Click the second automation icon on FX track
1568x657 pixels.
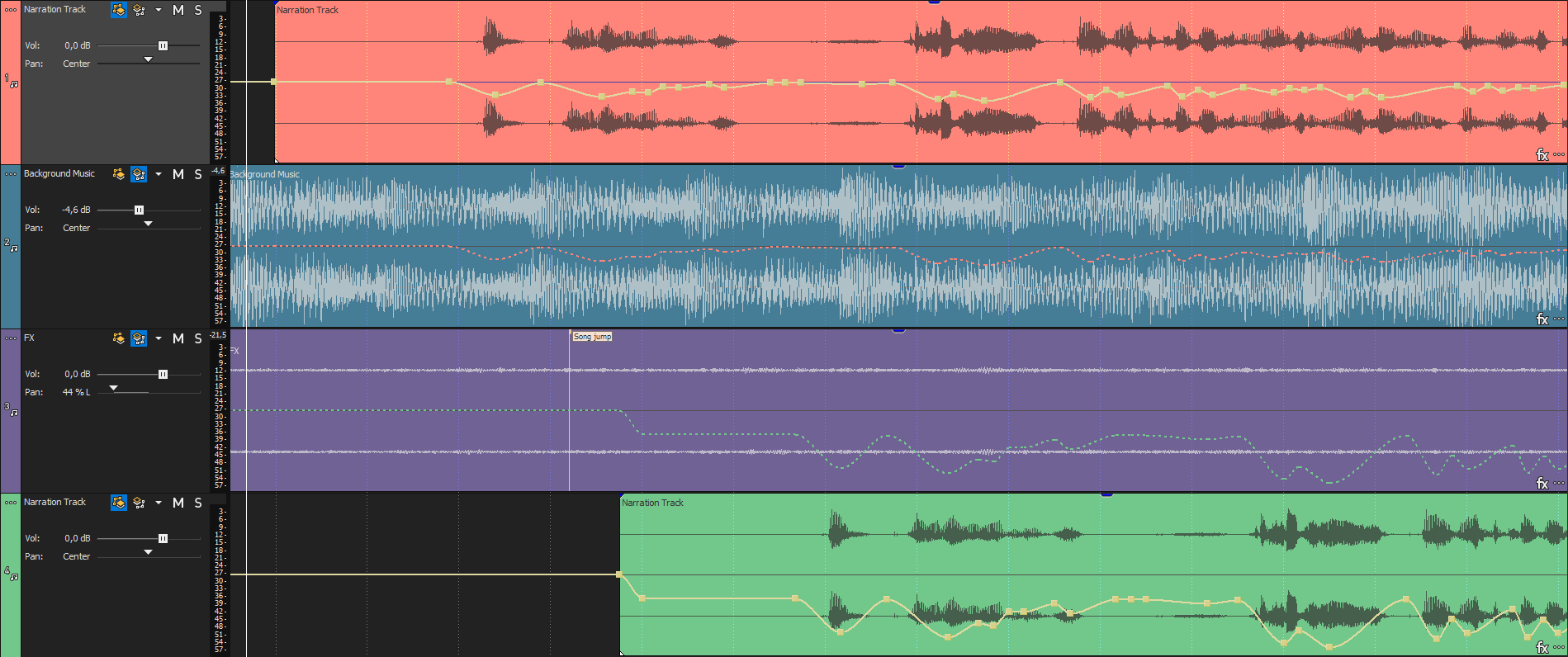point(139,338)
